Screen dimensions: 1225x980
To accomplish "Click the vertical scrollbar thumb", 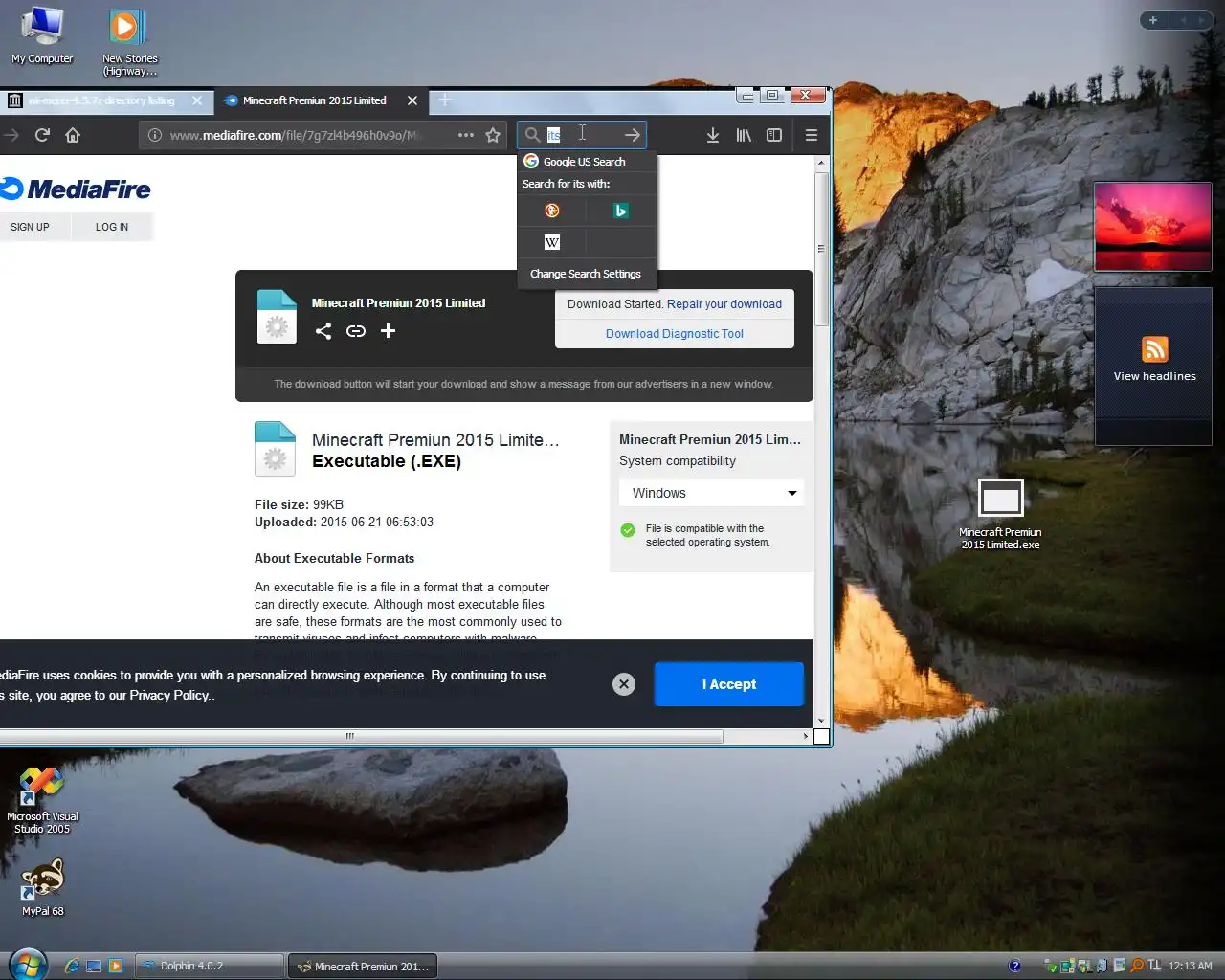I will (x=821, y=249).
